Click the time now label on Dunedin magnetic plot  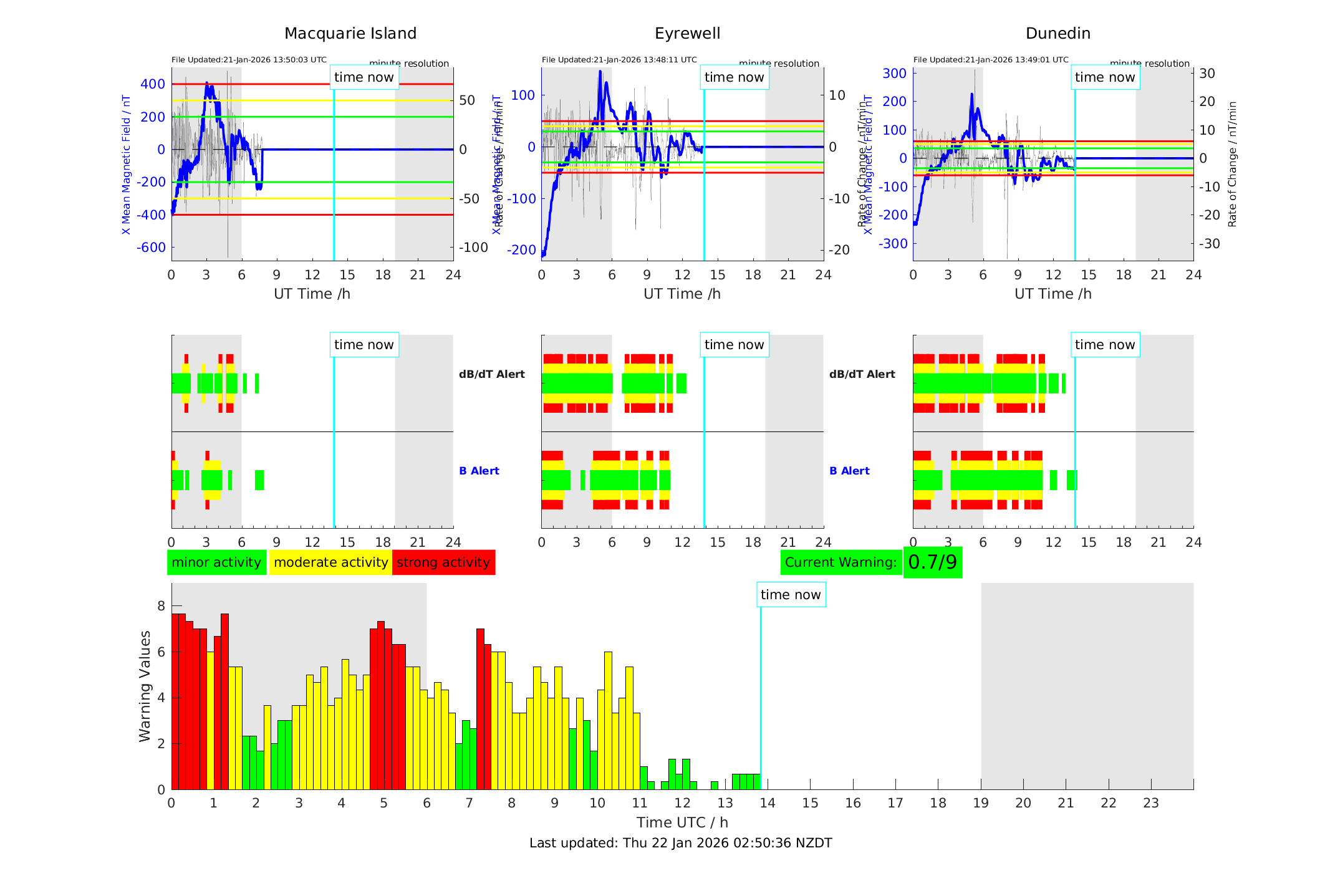coord(1105,77)
